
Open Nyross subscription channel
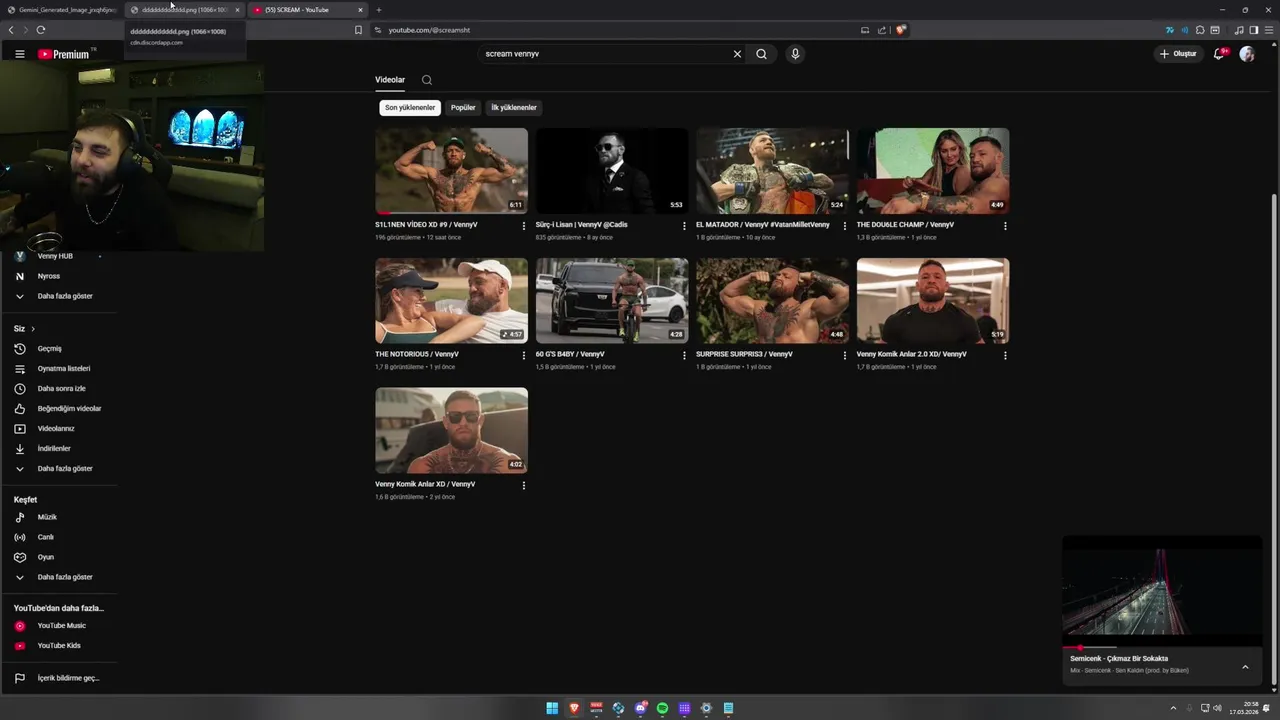(x=58, y=277)
